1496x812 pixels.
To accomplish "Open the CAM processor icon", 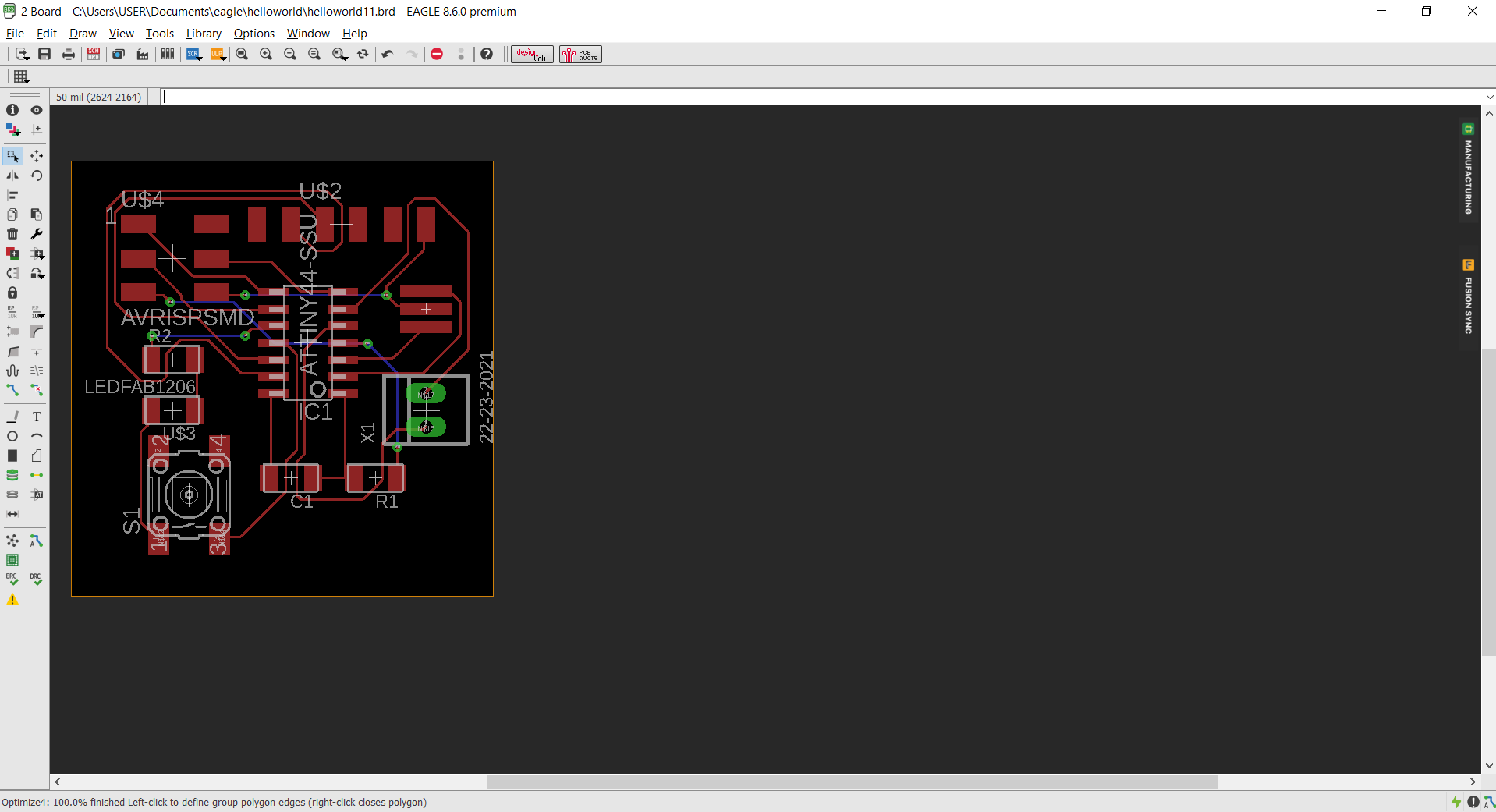I will [119, 54].
